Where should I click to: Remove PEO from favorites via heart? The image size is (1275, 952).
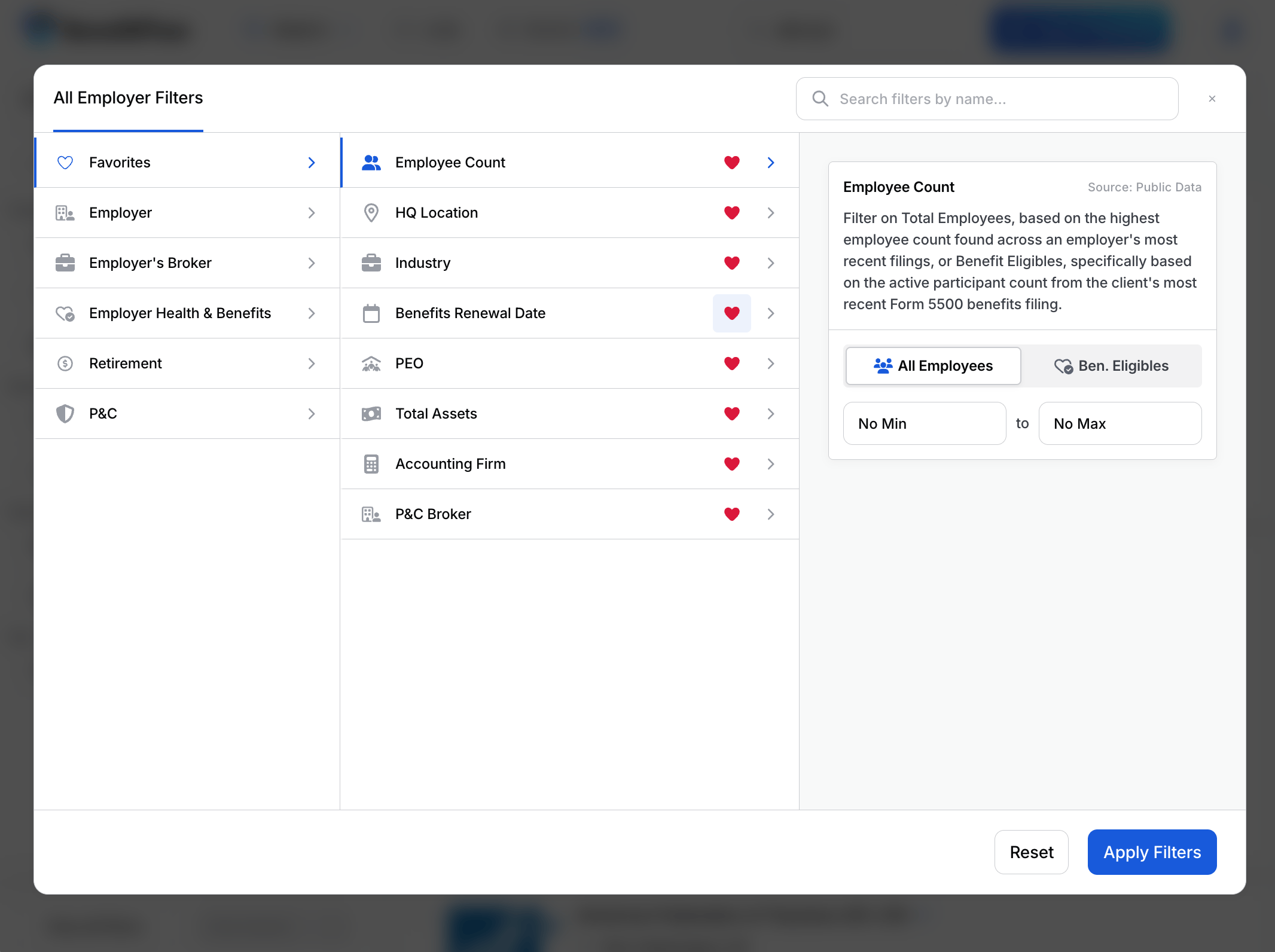pos(732,364)
